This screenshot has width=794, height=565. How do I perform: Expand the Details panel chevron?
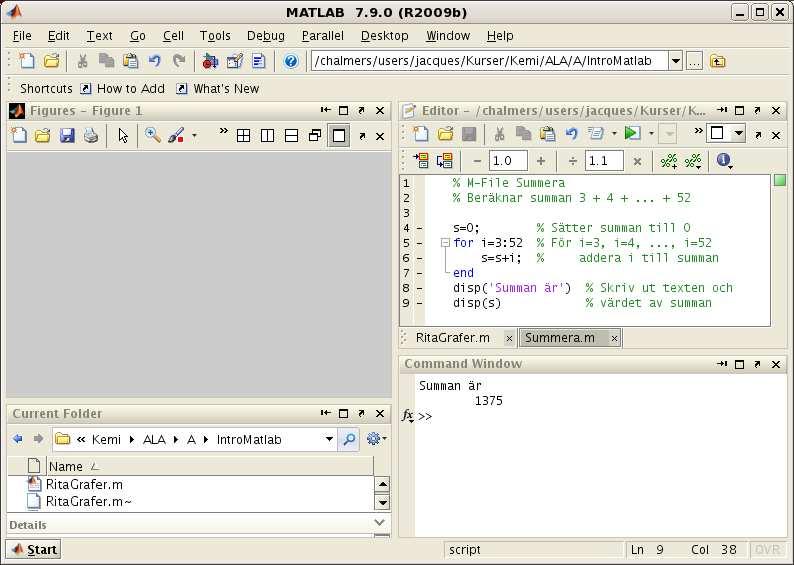[x=379, y=522]
